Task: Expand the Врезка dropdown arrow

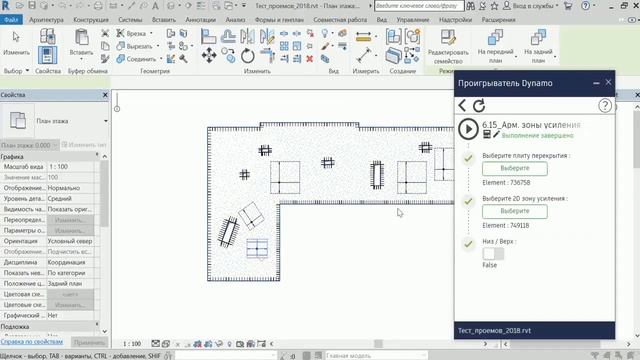Action: pyautogui.click(x=151, y=33)
